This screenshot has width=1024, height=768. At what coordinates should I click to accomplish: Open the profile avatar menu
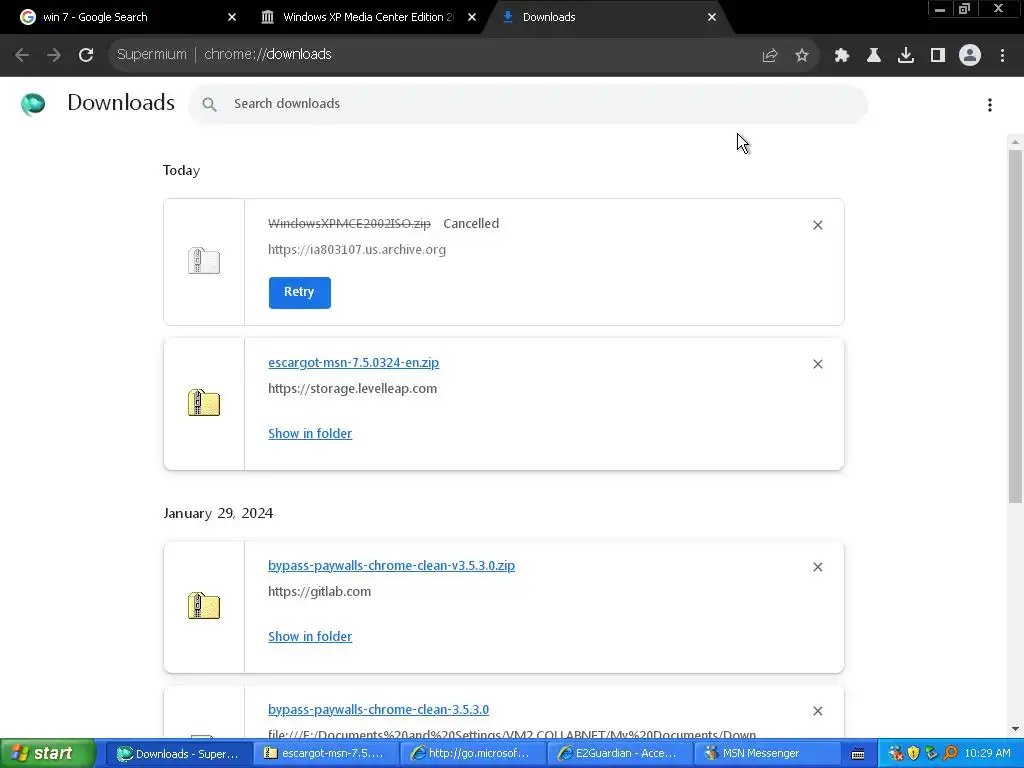coord(970,56)
